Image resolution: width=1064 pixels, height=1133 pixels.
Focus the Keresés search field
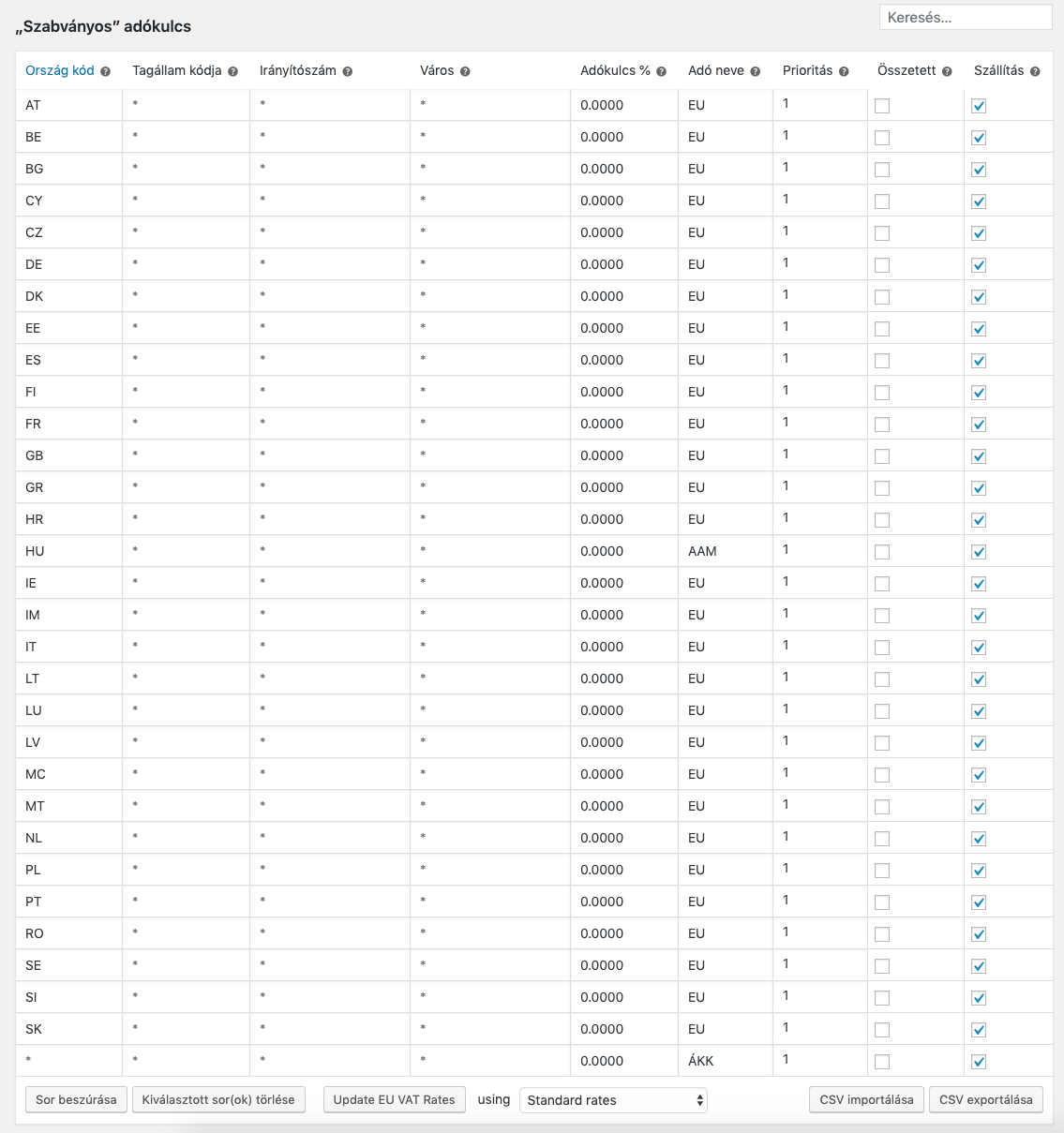pos(965,17)
